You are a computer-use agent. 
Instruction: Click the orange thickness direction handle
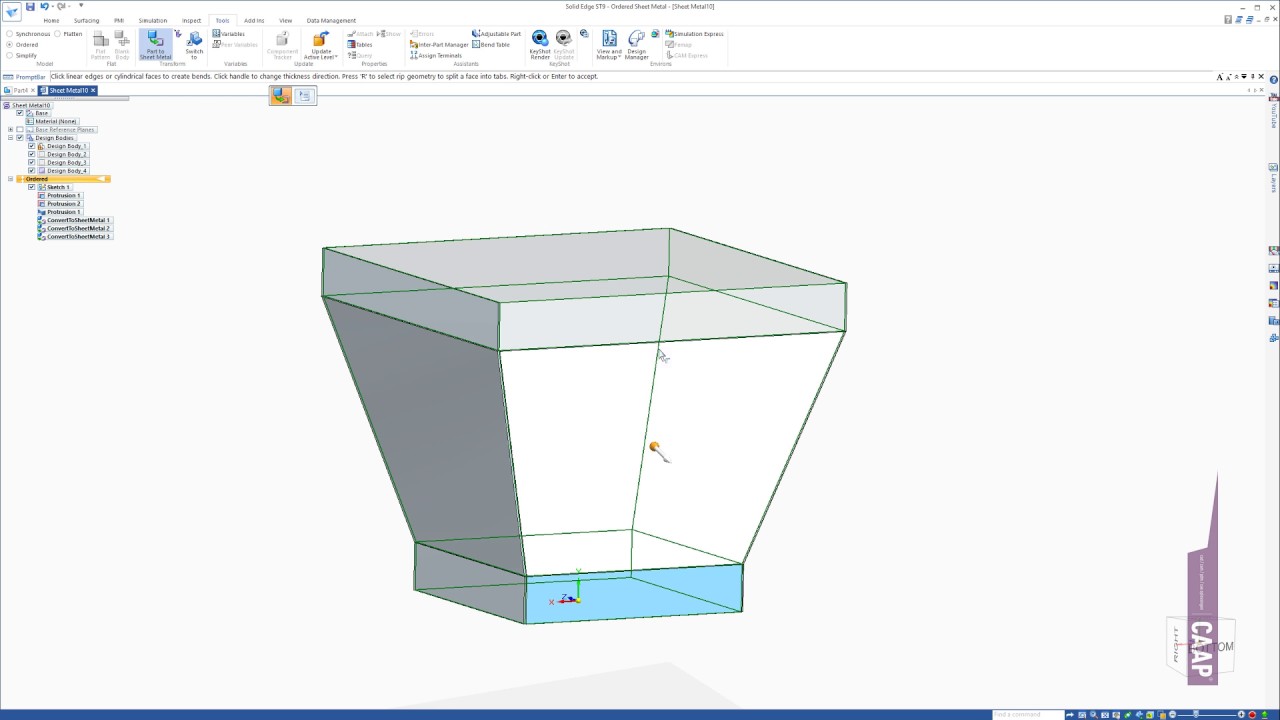[x=654, y=447]
